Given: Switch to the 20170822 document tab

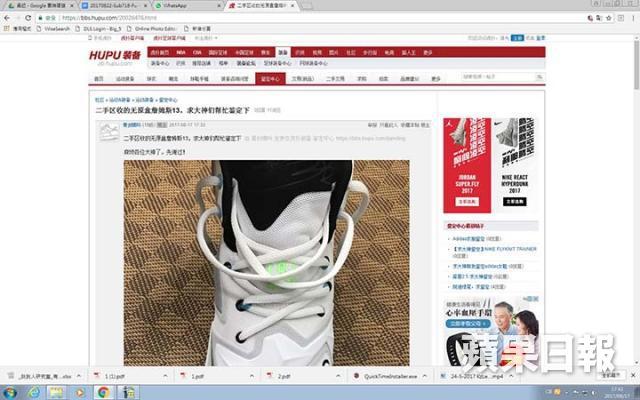Looking at the screenshot, I should (x=114, y=6).
